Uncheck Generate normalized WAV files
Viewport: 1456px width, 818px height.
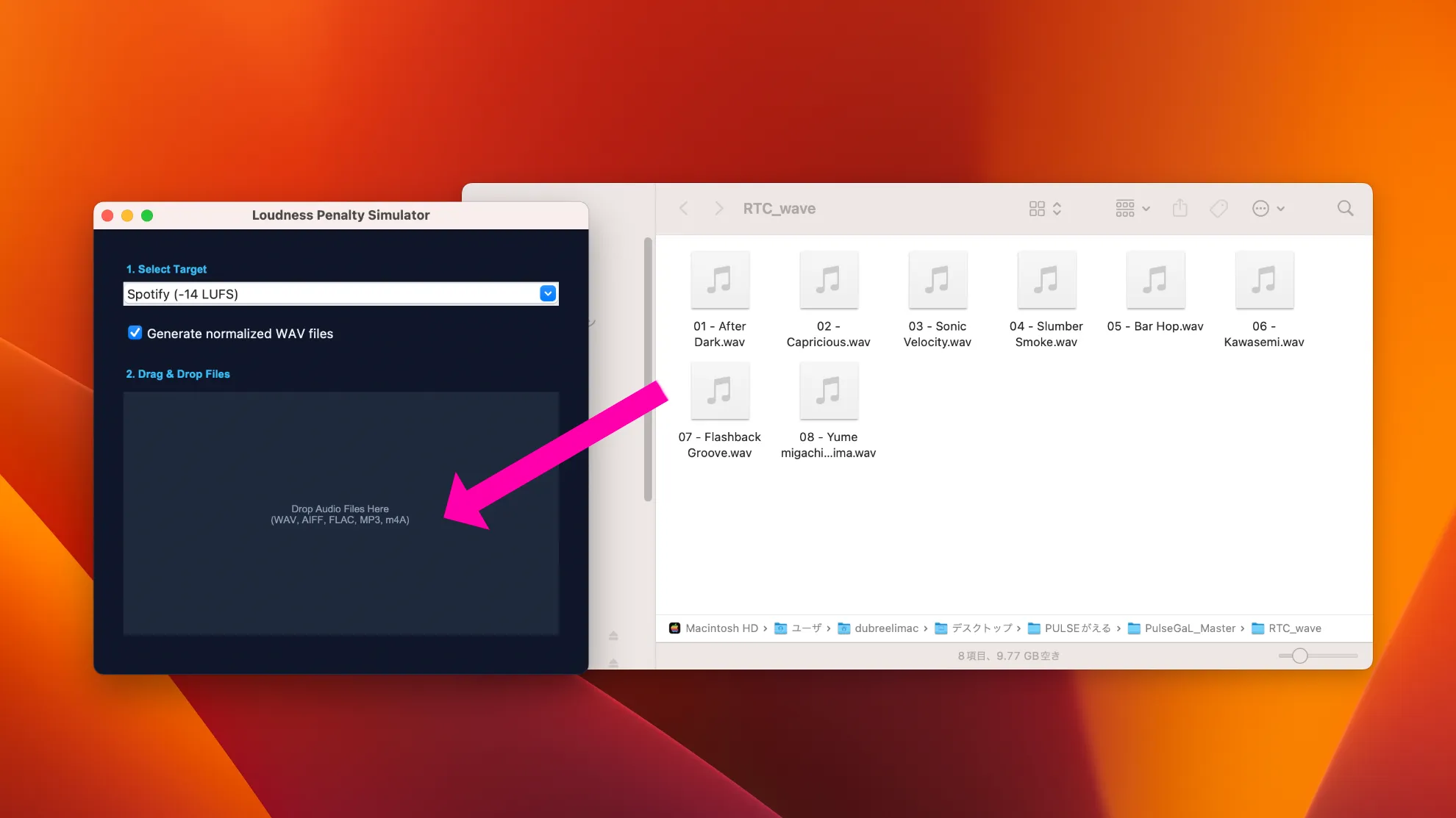135,333
